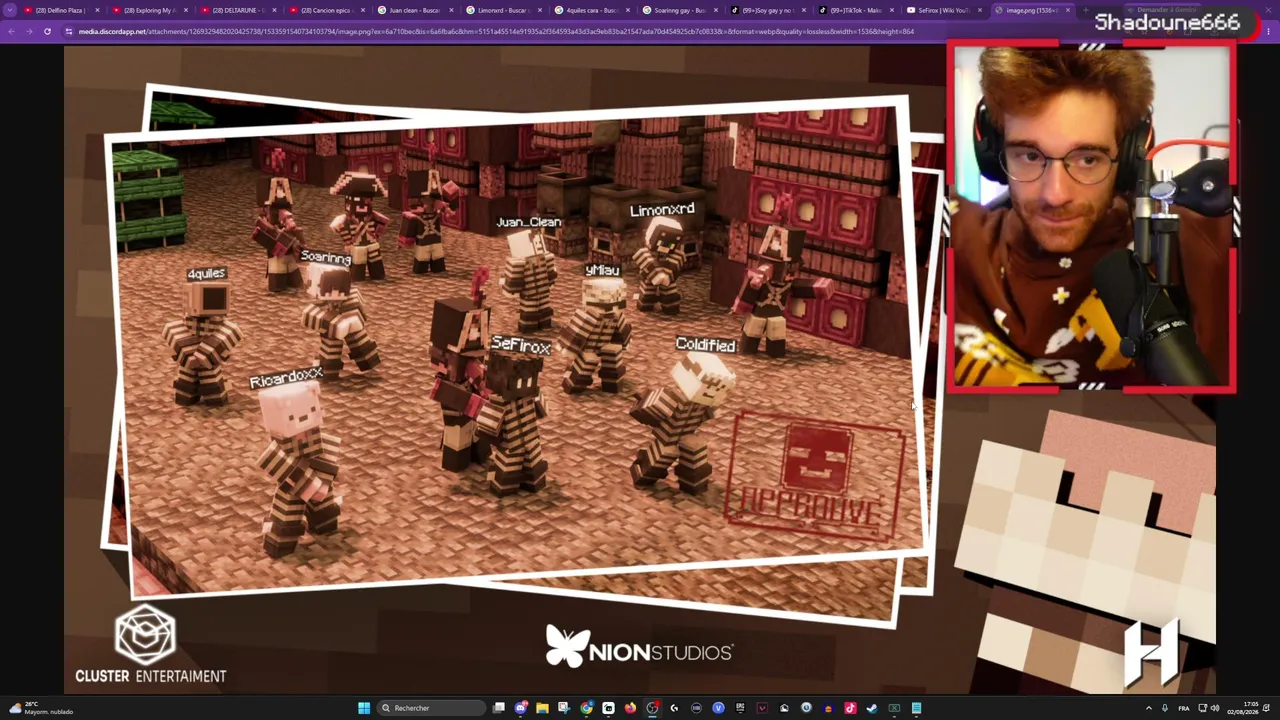Click the SeFirox name tag in the image

click(521, 346)
